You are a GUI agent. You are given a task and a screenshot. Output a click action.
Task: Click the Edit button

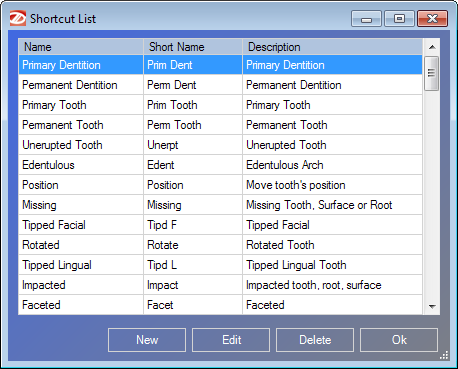pos(231,340)
